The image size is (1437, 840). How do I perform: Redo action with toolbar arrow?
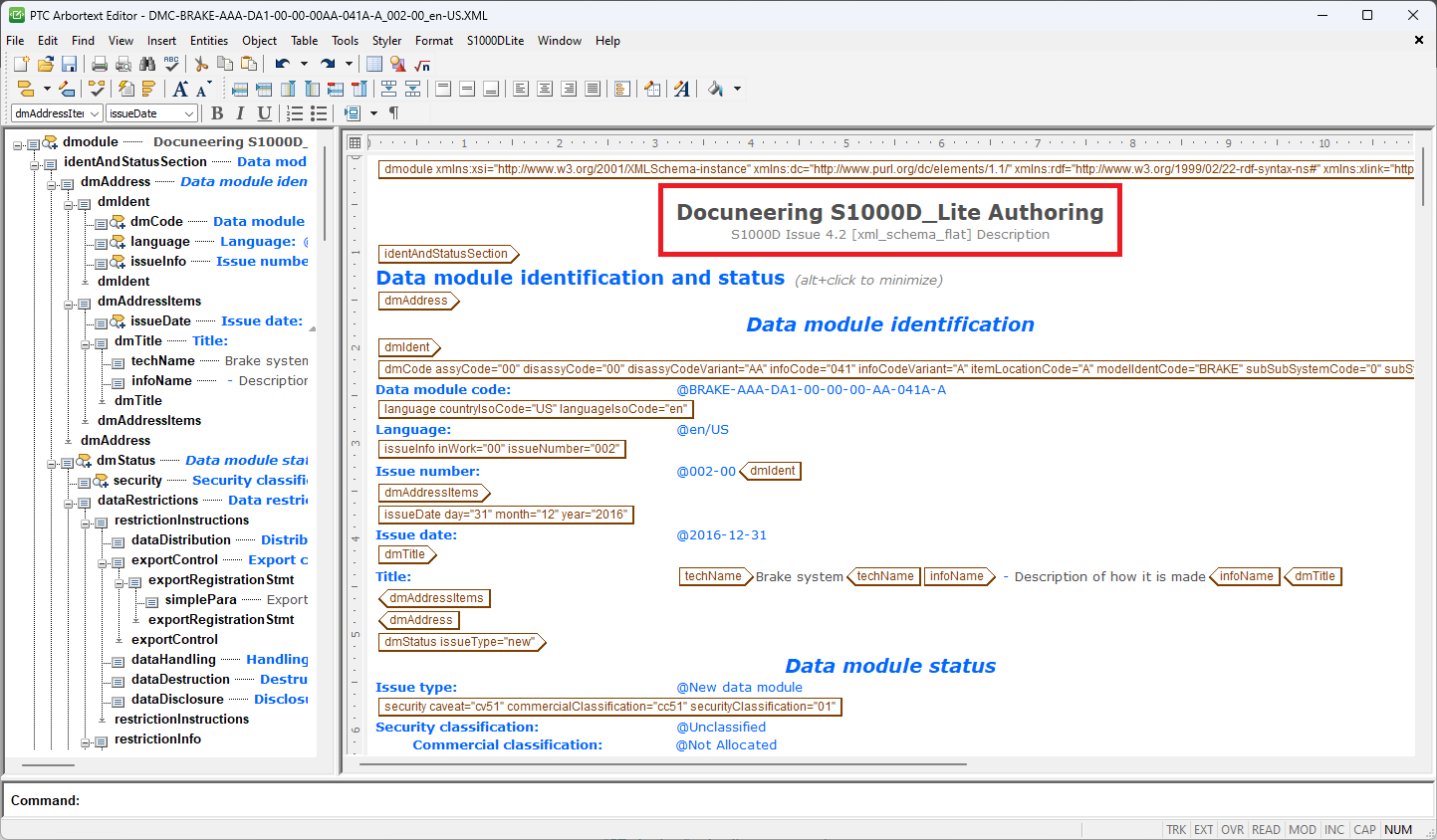pos(328,64)
